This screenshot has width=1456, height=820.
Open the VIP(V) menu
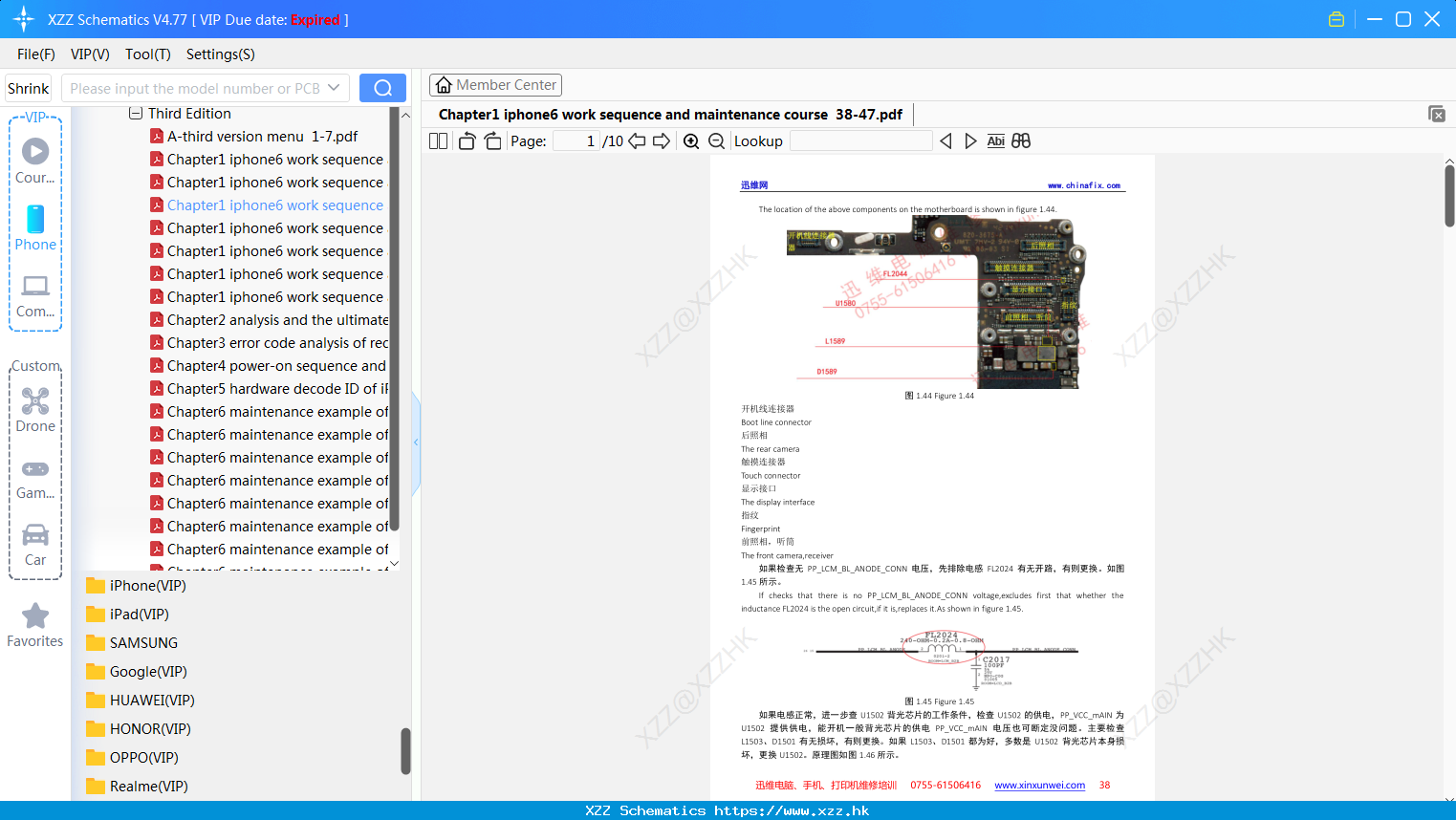tap(90, 54)
